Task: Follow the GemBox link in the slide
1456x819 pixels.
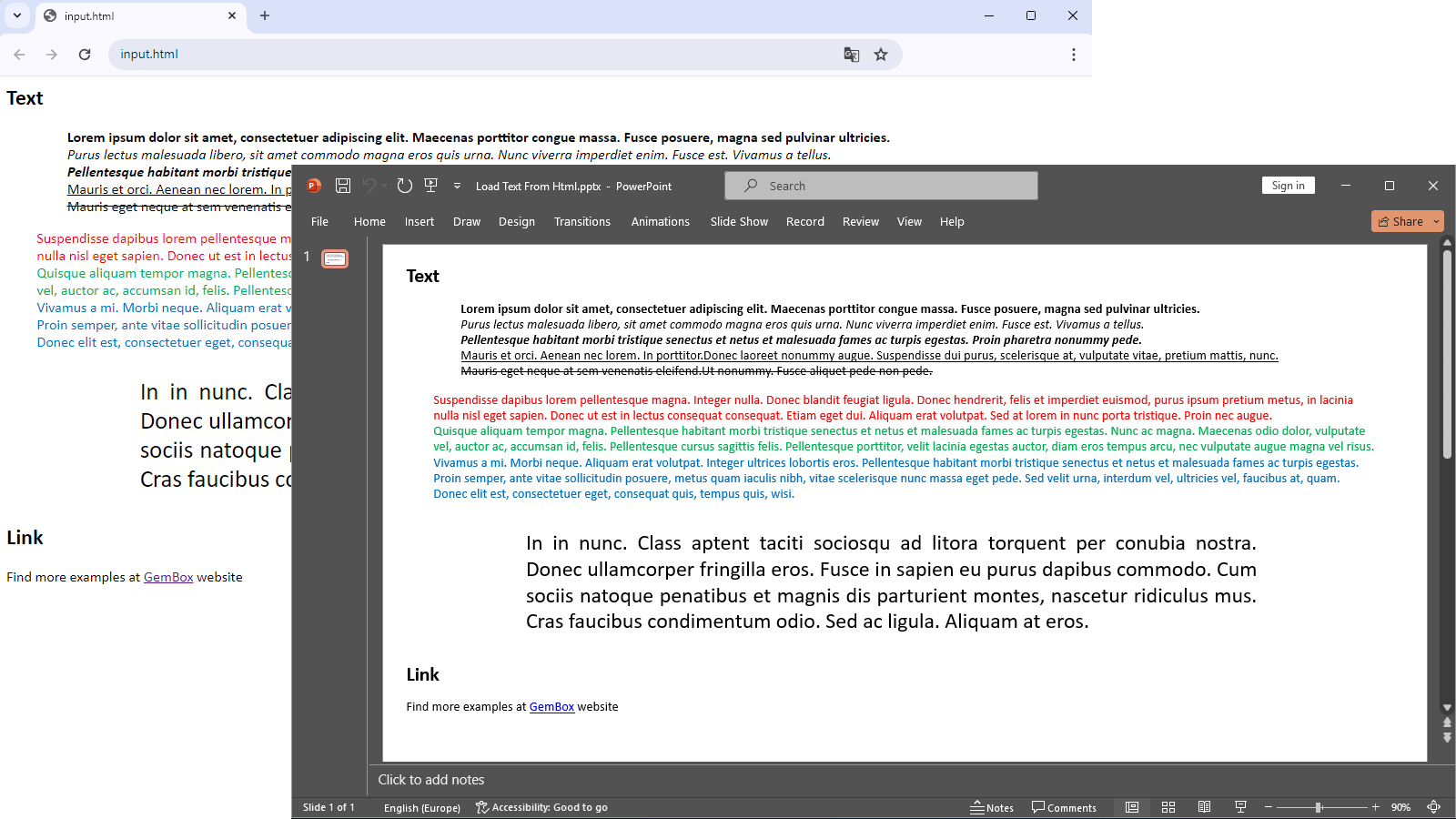Action: coord(551,706)
